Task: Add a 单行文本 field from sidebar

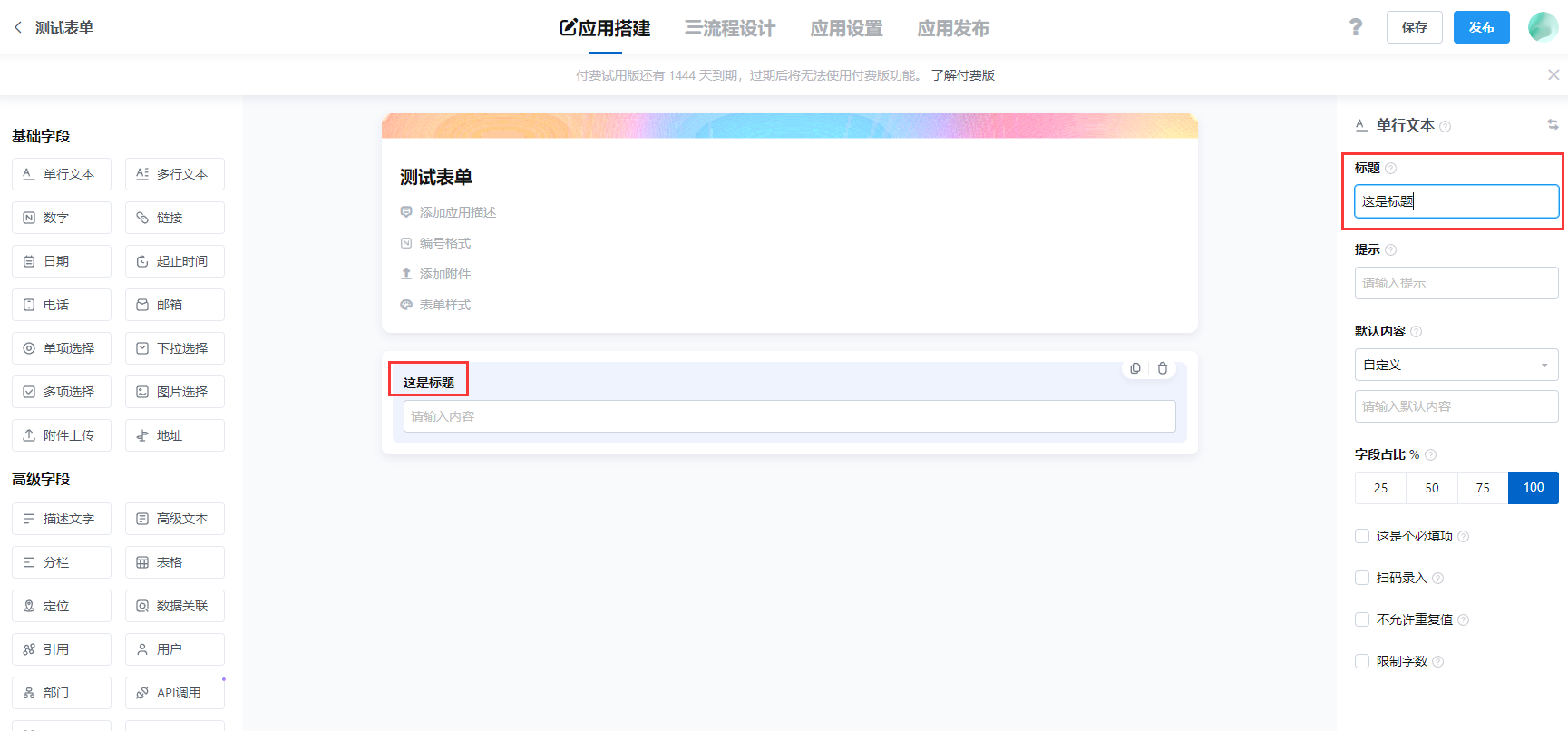Action: tap(62, 174)
